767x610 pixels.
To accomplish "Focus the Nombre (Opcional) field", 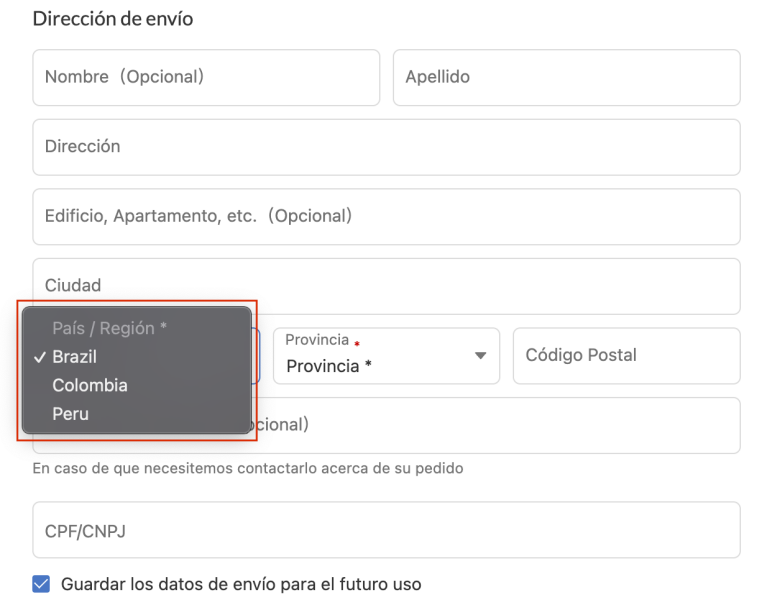I will pyautogui.click(x=206, y=77).
